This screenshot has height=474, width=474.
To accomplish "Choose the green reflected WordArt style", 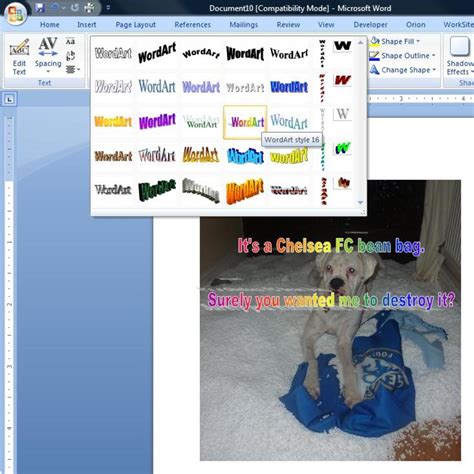I will [201, 122].
